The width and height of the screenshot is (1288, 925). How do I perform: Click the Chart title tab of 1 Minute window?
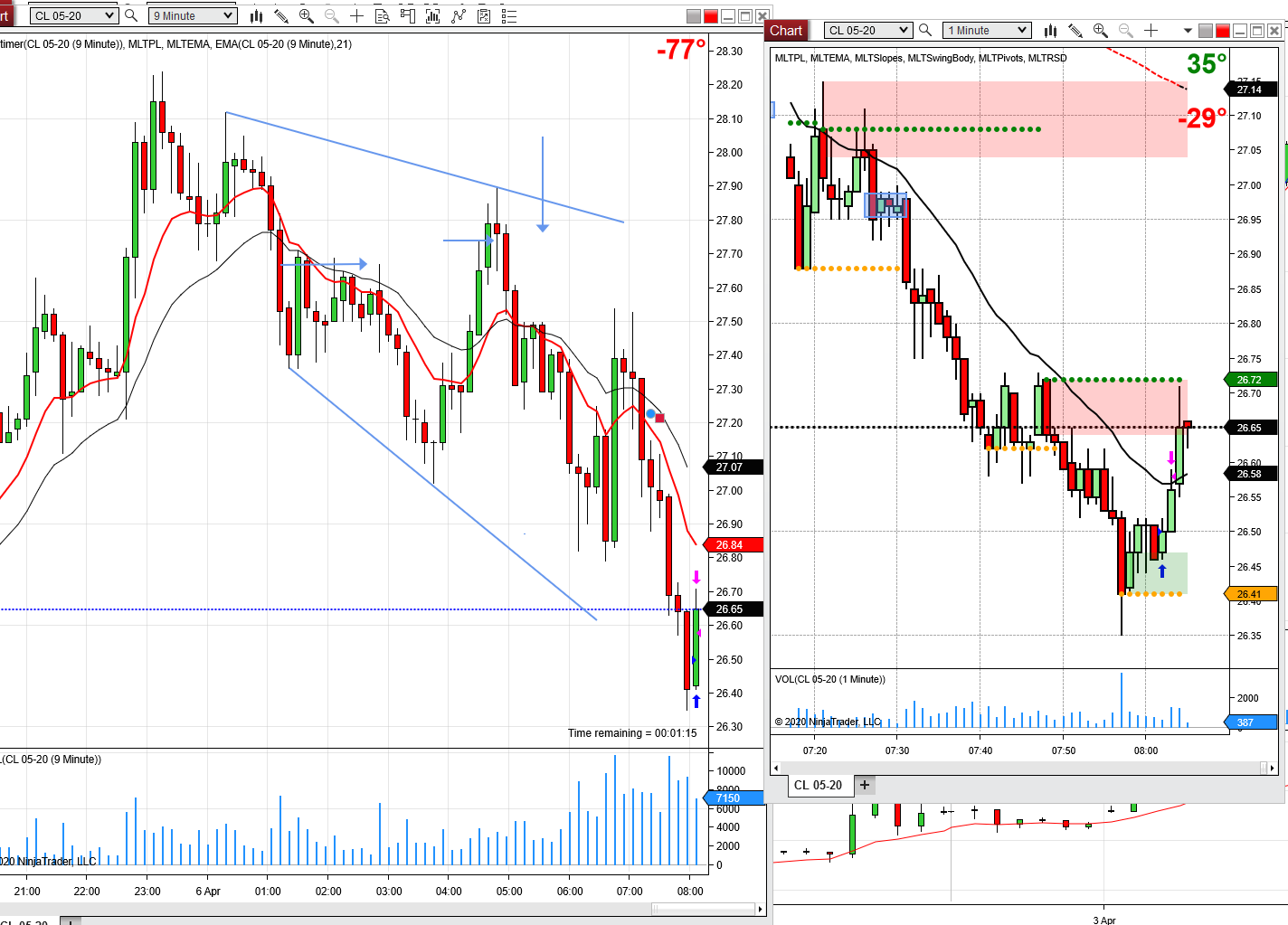[x=786, y=31]
